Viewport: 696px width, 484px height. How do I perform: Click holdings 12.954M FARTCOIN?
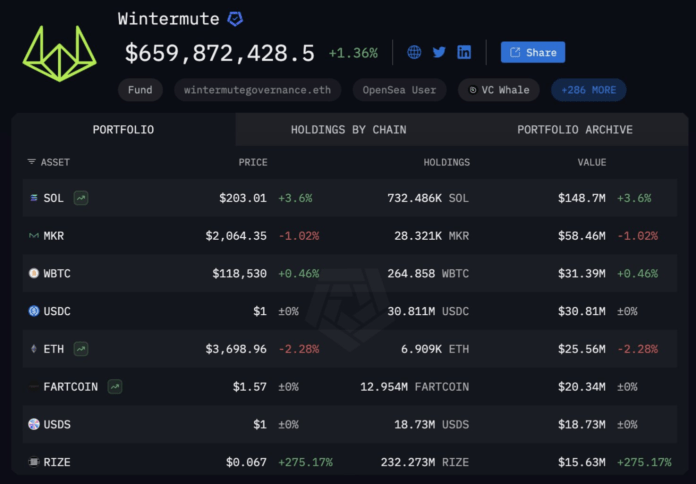click(415, 387)
